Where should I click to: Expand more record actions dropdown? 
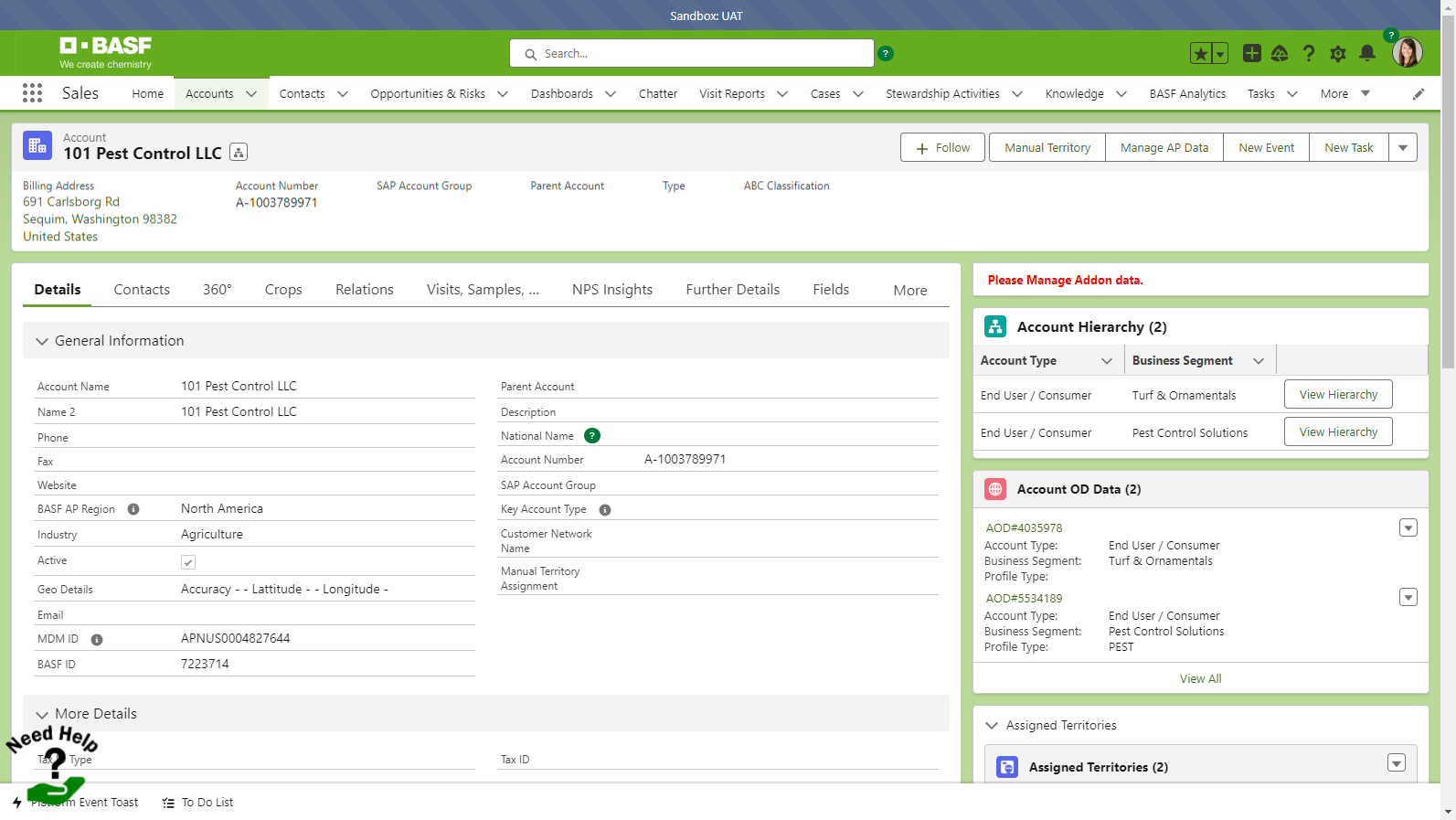coord(1403,147)
